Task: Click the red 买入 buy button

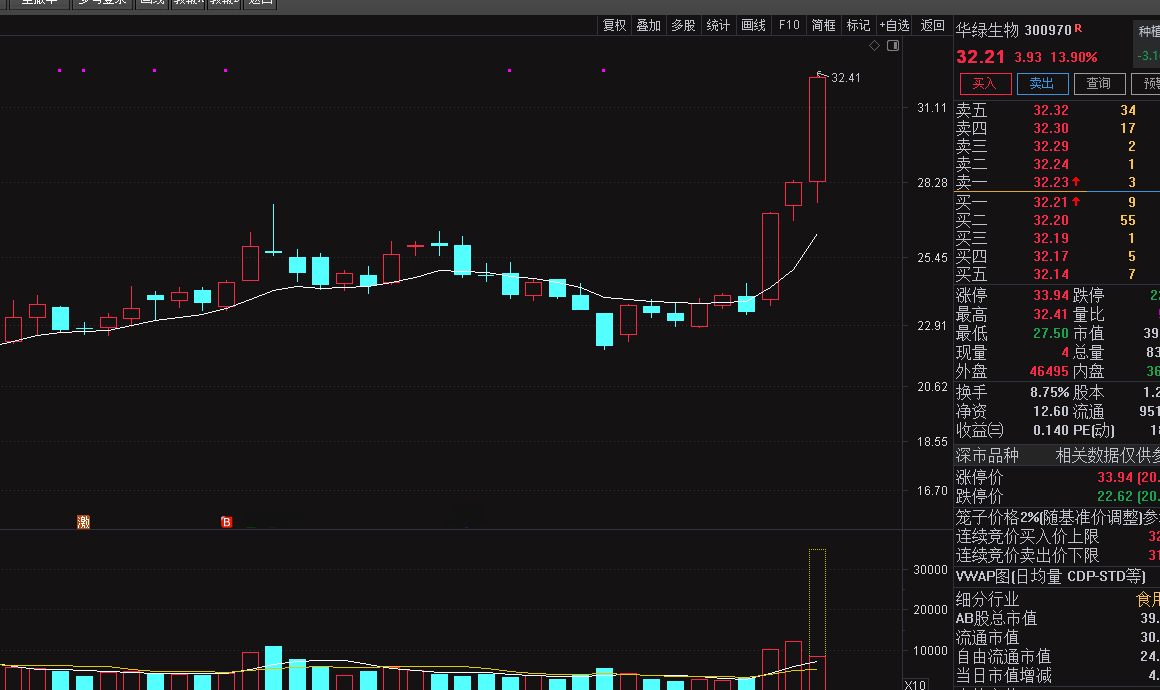Action: tap(985, 84)
